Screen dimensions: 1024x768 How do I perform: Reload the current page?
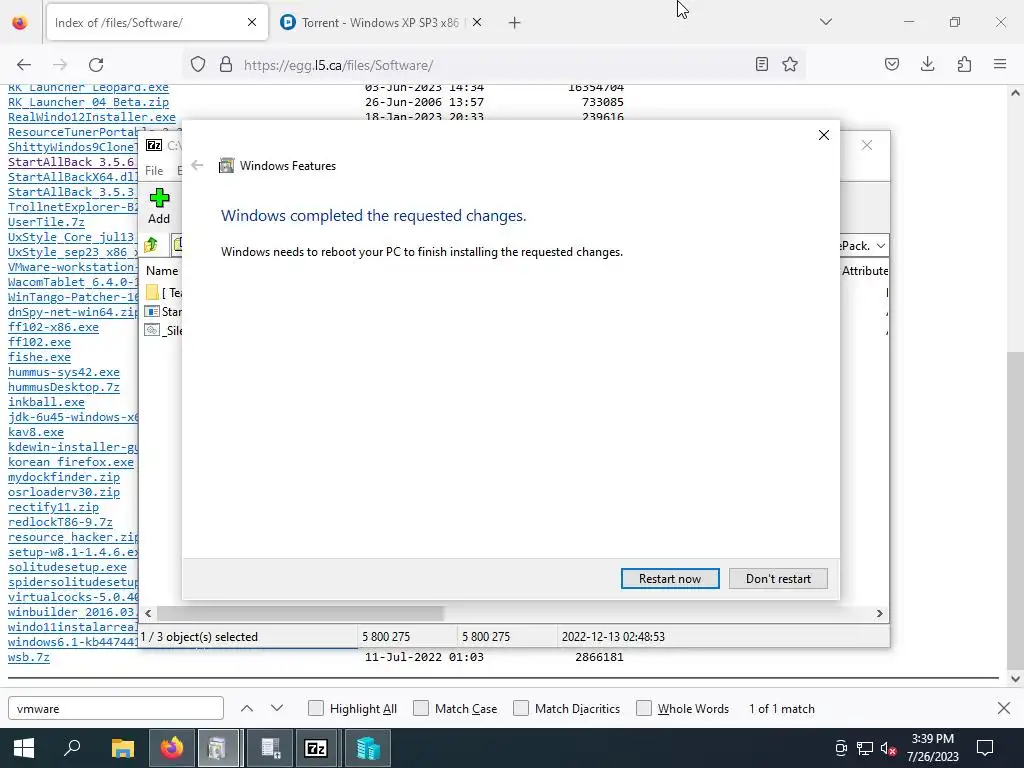(96, 65)
